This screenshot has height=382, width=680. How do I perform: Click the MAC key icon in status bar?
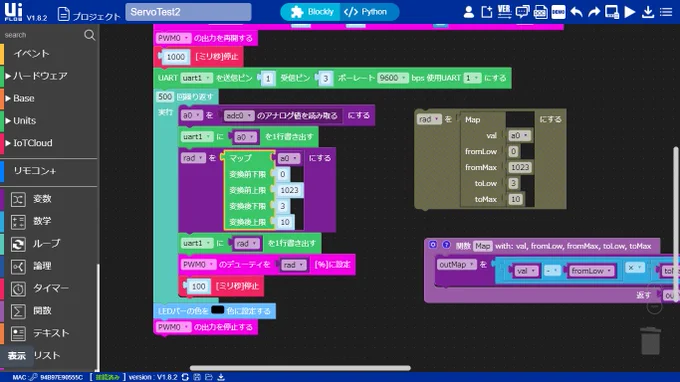pyautogui.click(x=33, y=377)
